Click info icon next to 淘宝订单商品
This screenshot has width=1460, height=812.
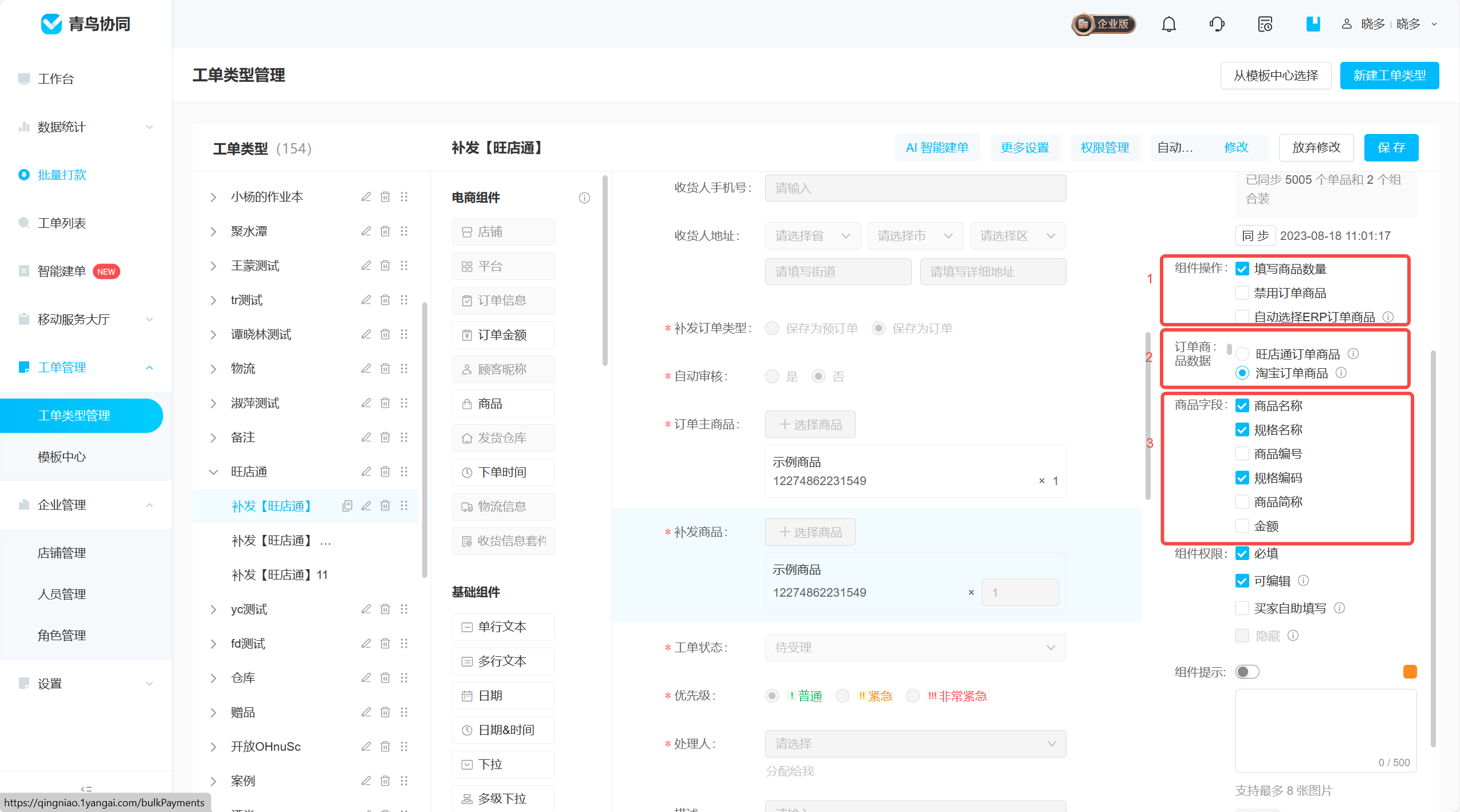[x=1341, y=373]
